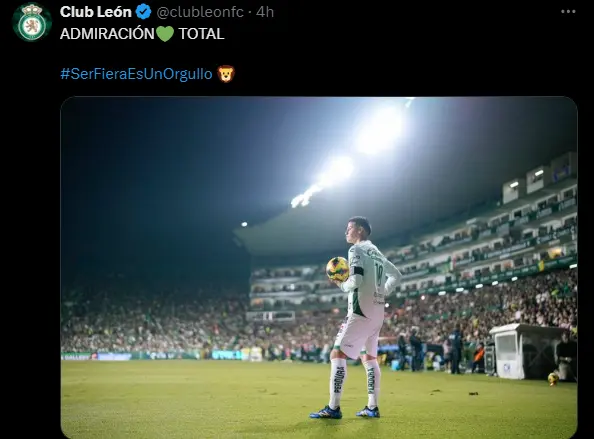Follow the #SerFieraEsUnOrgullo hashtag
594x439 pixels.
(136, 73)
